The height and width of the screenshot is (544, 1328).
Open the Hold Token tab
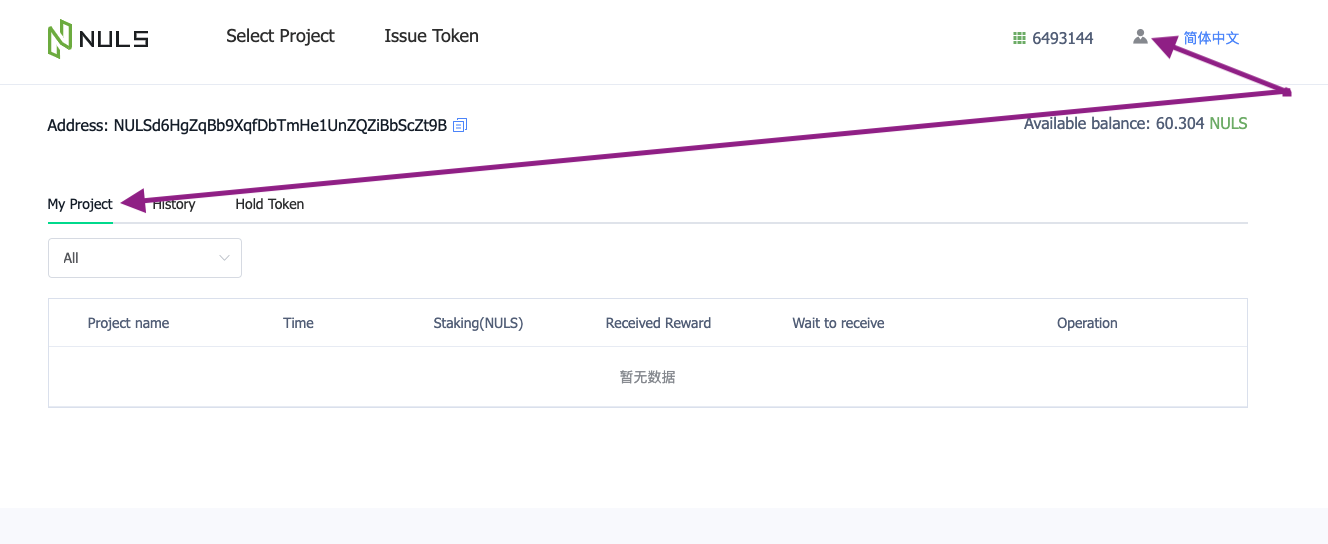pos(269,204)
